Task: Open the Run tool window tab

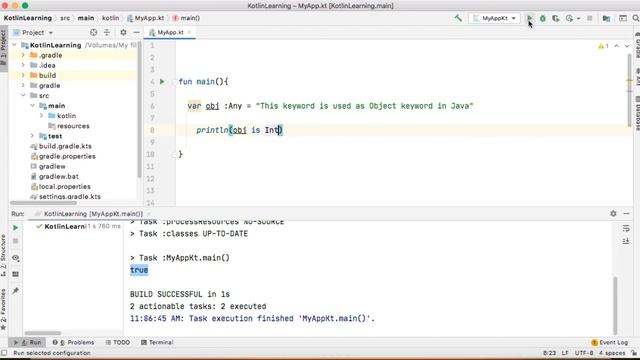Action: click(x=28, y=342)
